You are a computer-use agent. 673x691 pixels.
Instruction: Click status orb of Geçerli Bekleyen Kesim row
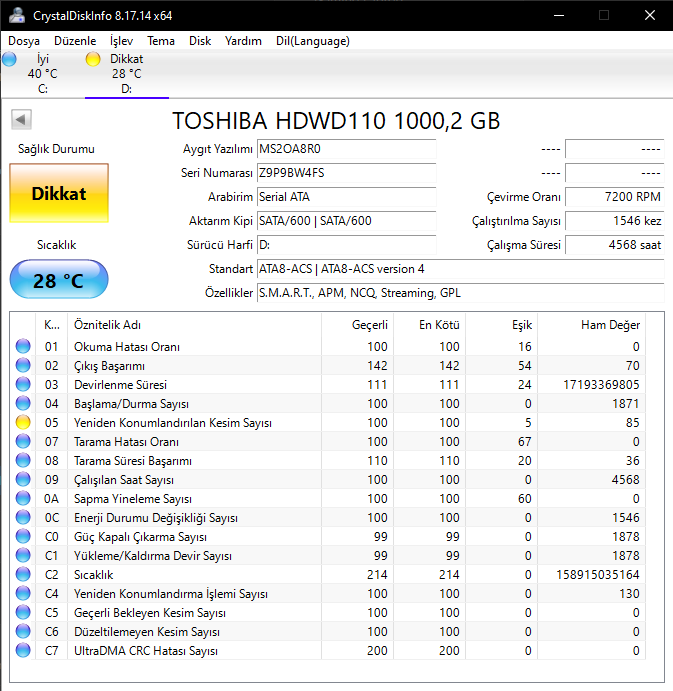click(x=23, y=612)
